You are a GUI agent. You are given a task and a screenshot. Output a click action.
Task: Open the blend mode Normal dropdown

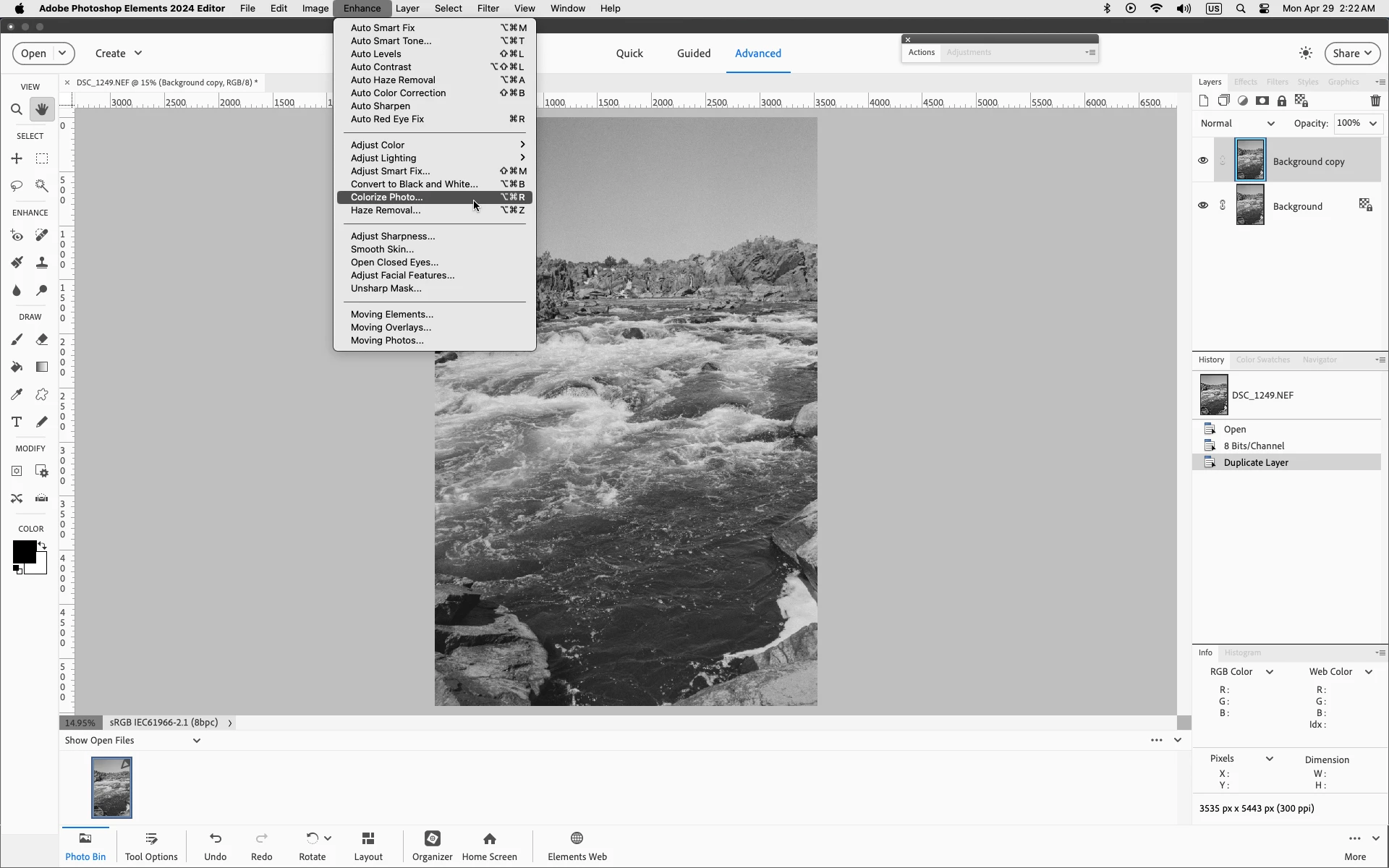coord(1237,124)
